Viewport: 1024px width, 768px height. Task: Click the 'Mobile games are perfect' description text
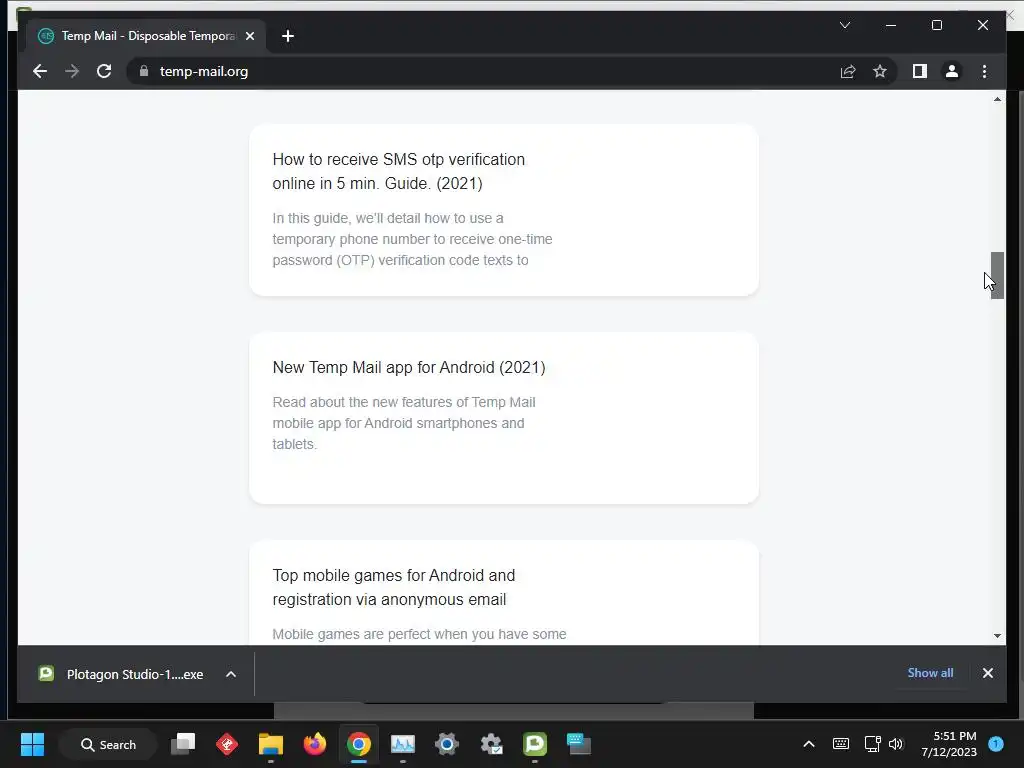pyautogui.click(x=419, y=634)
